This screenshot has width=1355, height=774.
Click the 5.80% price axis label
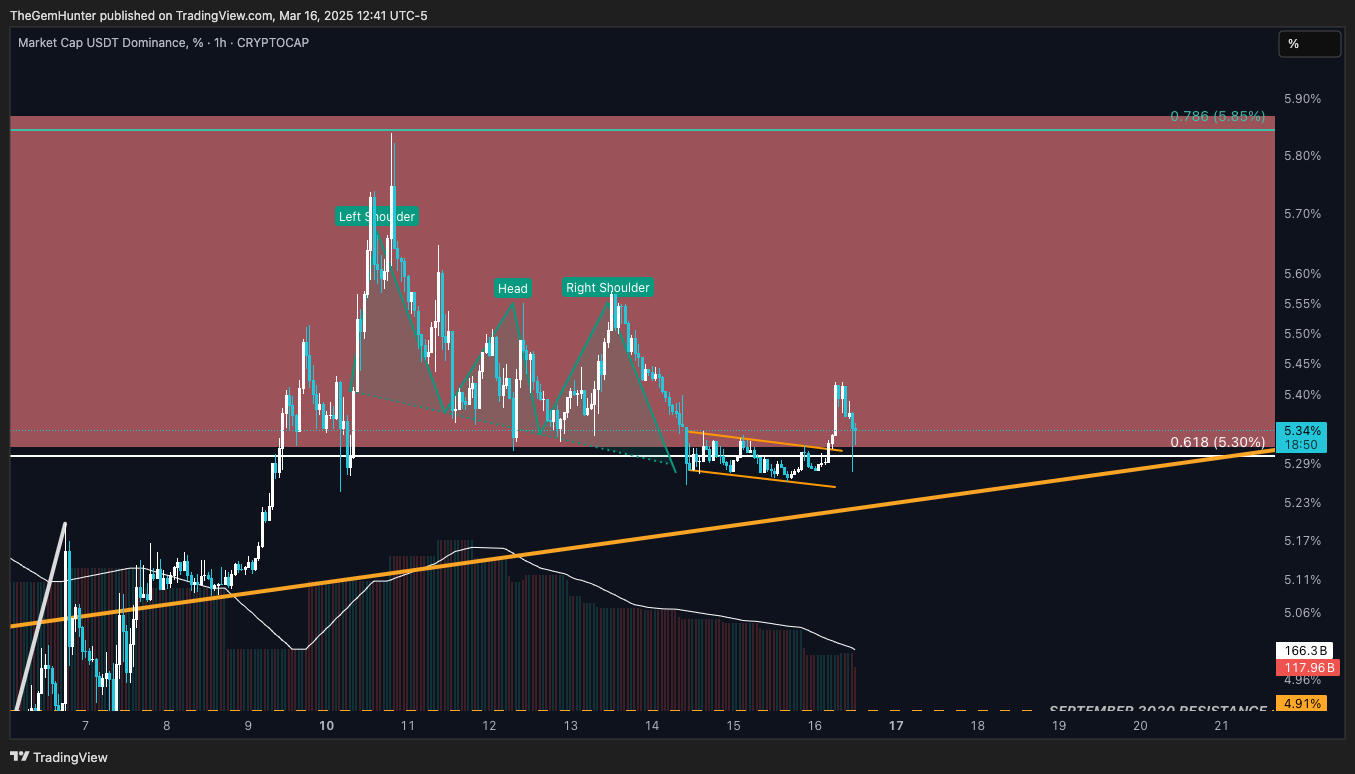tap(1302, 155)
